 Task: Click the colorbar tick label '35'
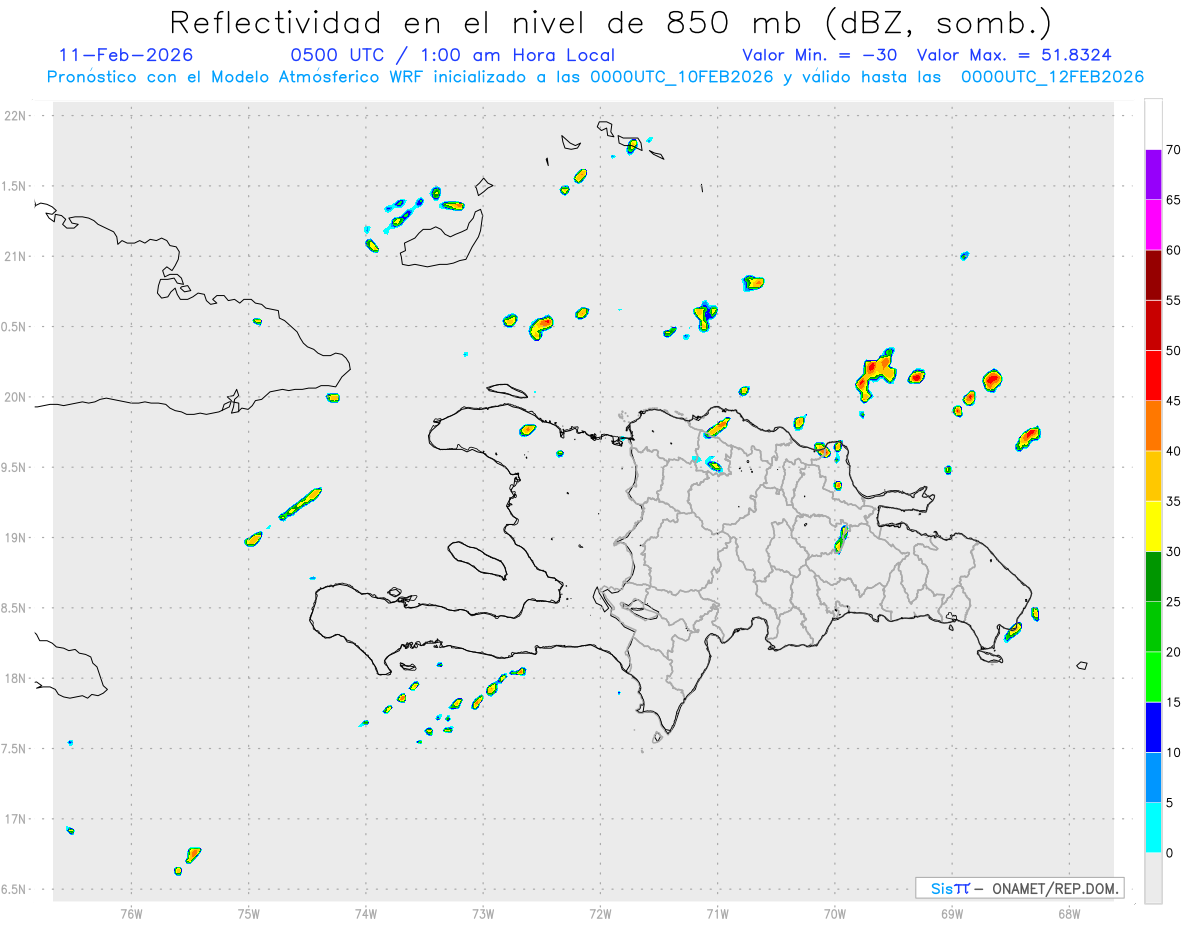[1175, 501]
